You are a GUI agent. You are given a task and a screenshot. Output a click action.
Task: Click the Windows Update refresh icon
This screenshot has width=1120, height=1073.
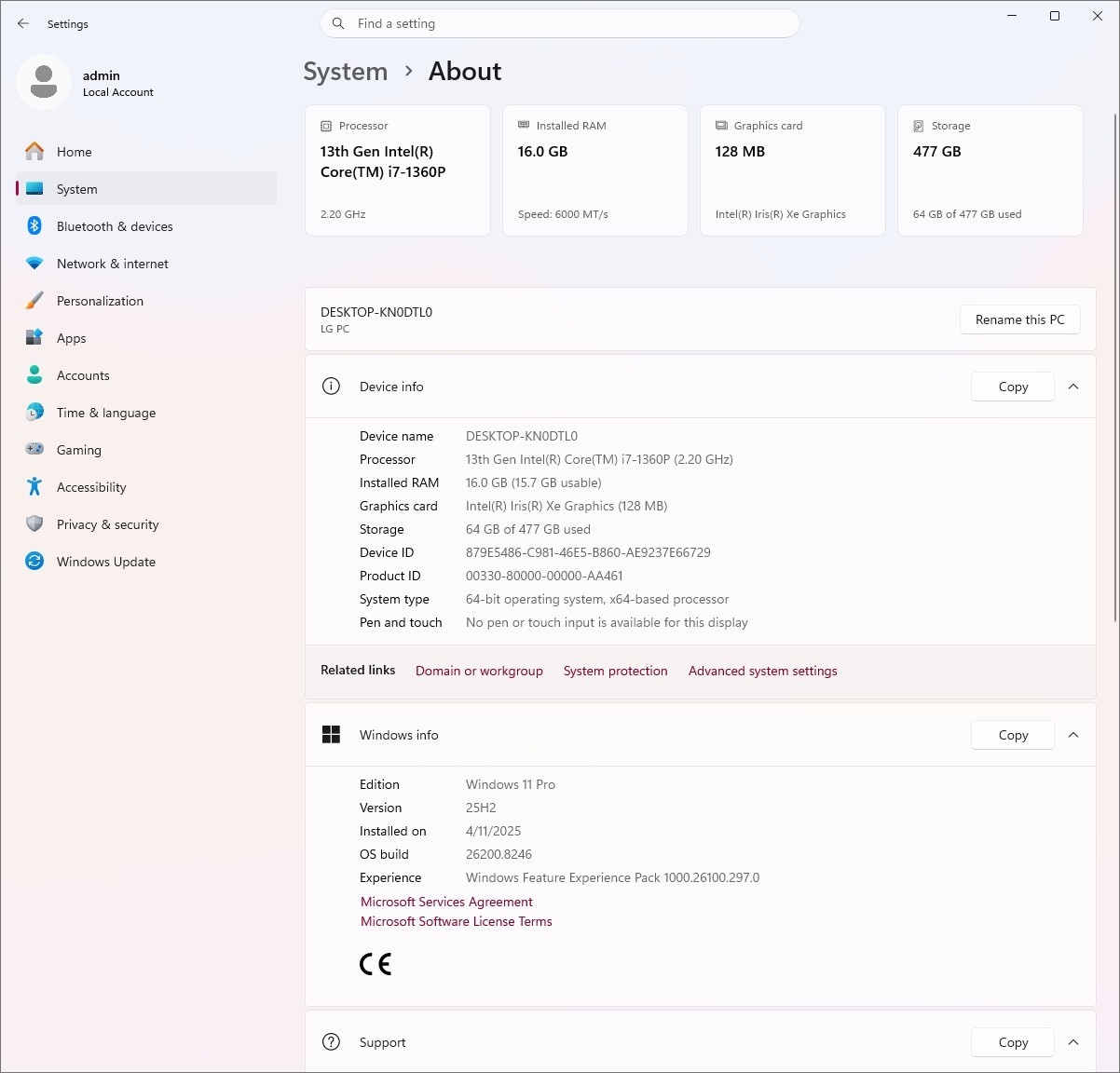34,561
